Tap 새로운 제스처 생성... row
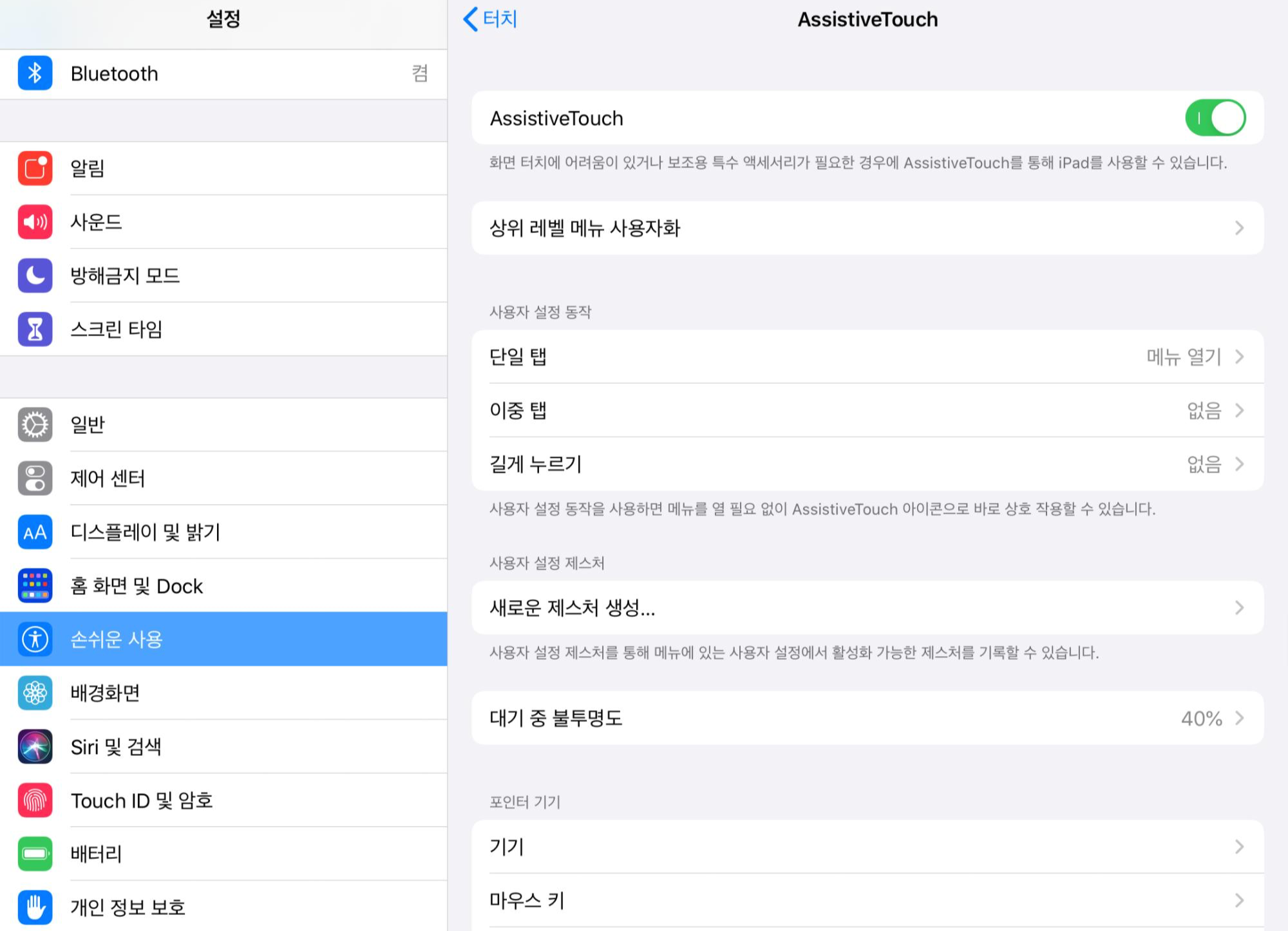The height and width of the screenshot is (931, 1288). (867, 608)
